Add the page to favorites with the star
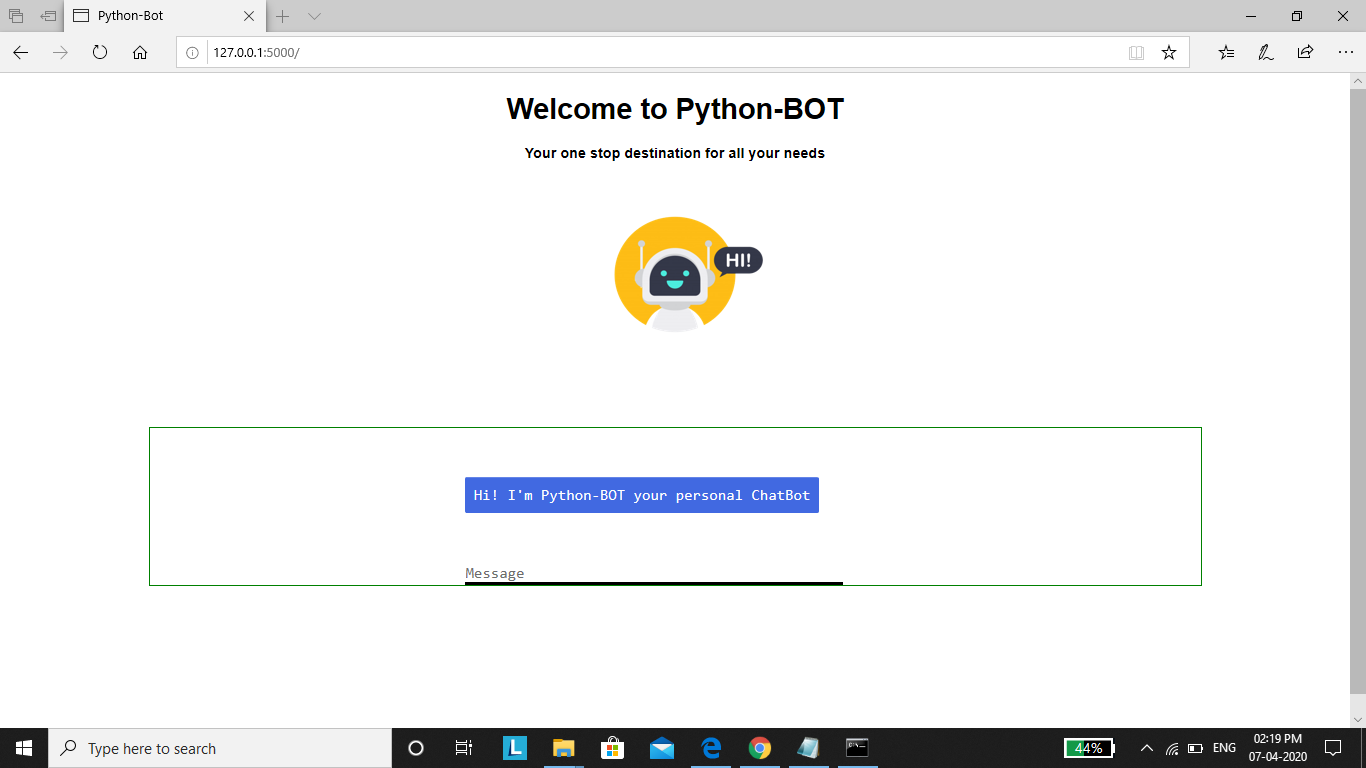The image size is (1366, 768). point(1168,52)
